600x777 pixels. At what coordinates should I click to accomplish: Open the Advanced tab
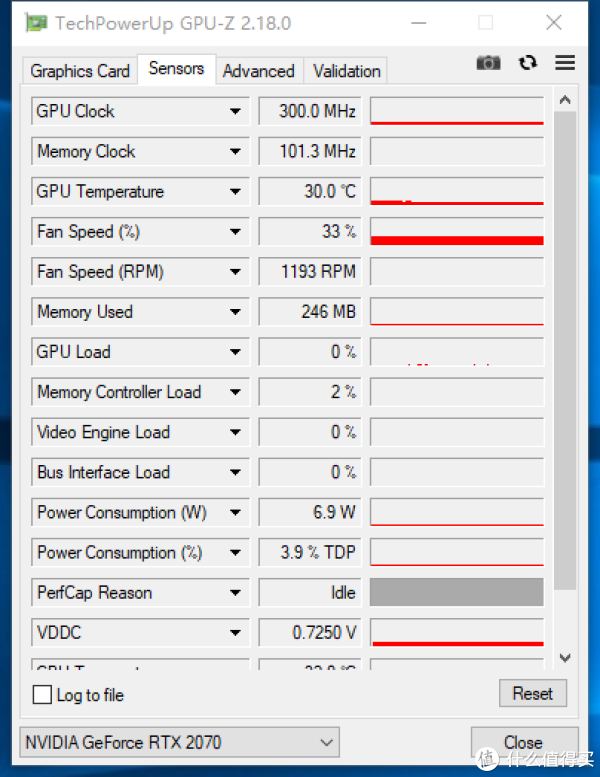point(258,71)
